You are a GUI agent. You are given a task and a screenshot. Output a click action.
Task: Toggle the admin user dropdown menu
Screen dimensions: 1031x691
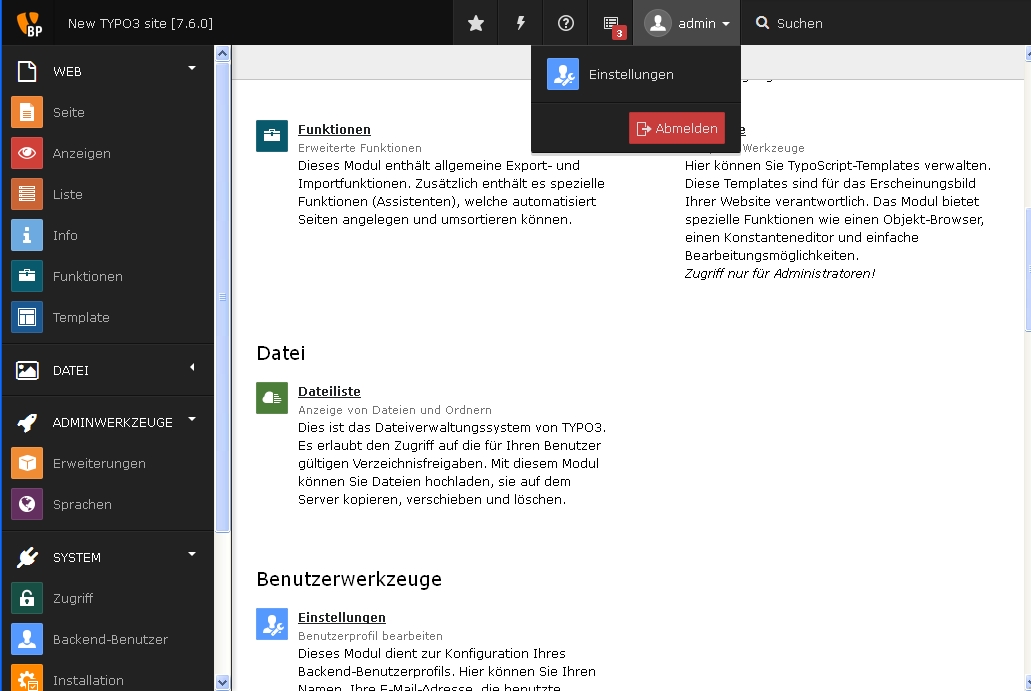[x=687, y=23]
